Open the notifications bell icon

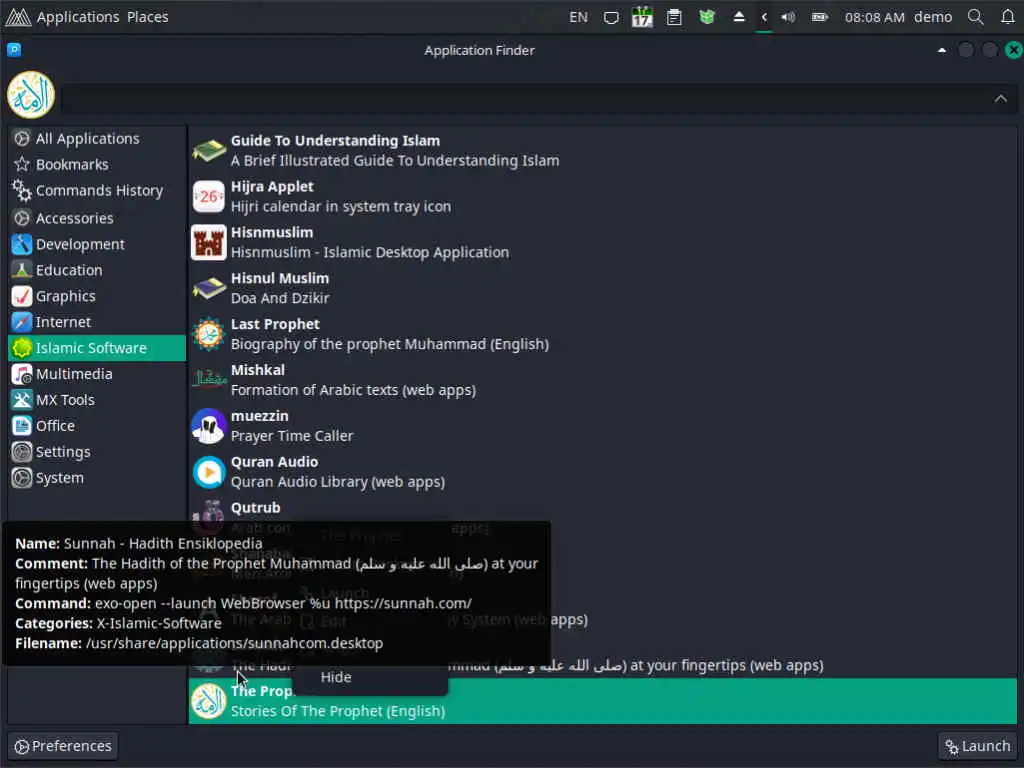click(x=1008, y=17)
